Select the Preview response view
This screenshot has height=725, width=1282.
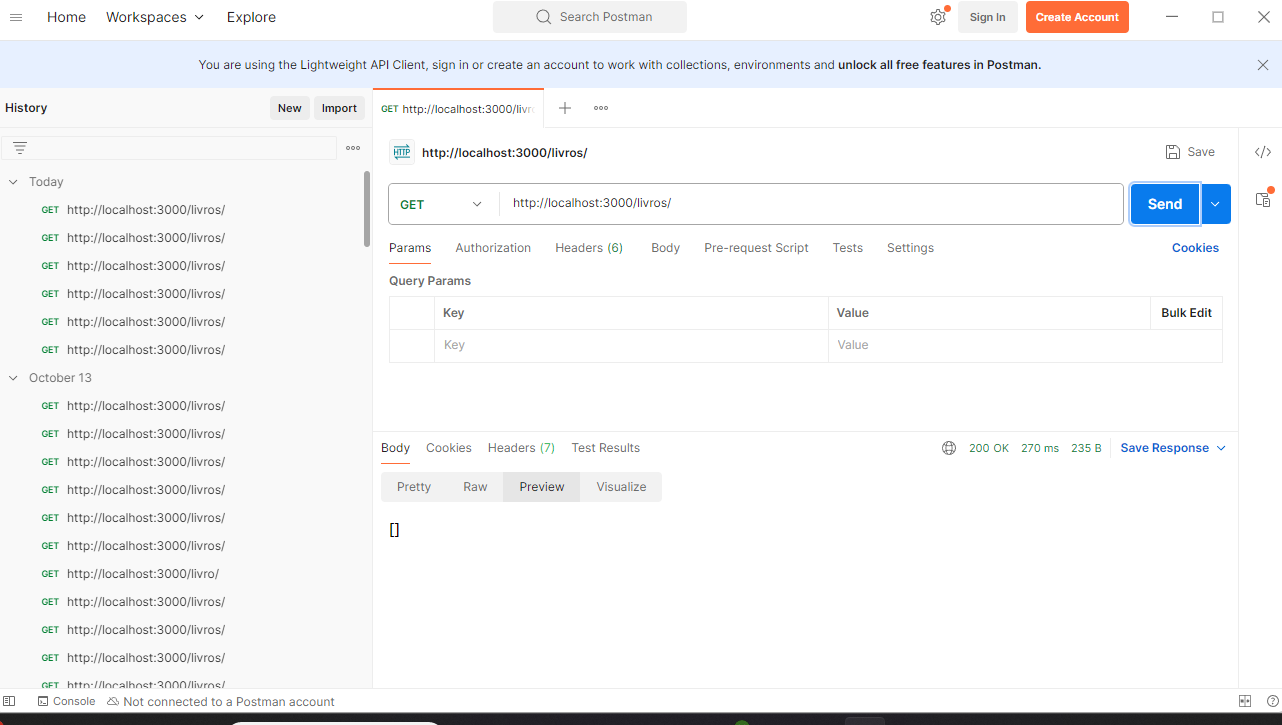tap(542, 487)
